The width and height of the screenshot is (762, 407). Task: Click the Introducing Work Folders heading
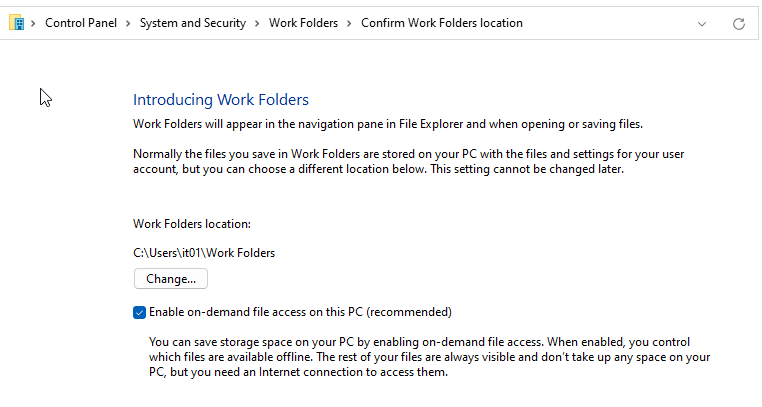221,100
